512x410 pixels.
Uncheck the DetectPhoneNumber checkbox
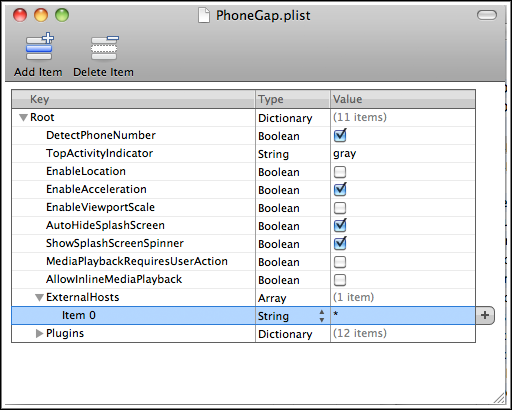[x=340, y=135]
